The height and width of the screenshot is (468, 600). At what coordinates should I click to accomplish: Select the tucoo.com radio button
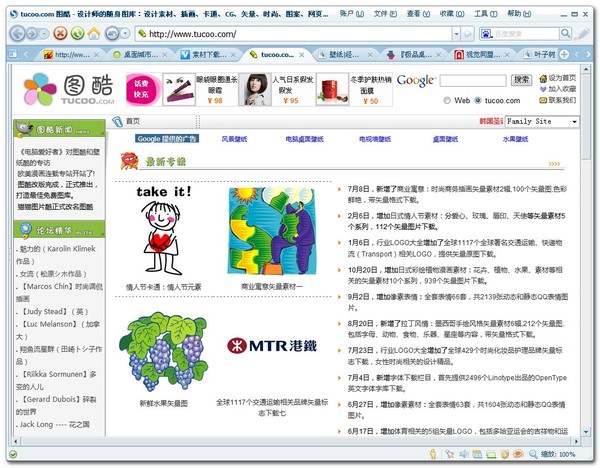click(478, 100)
